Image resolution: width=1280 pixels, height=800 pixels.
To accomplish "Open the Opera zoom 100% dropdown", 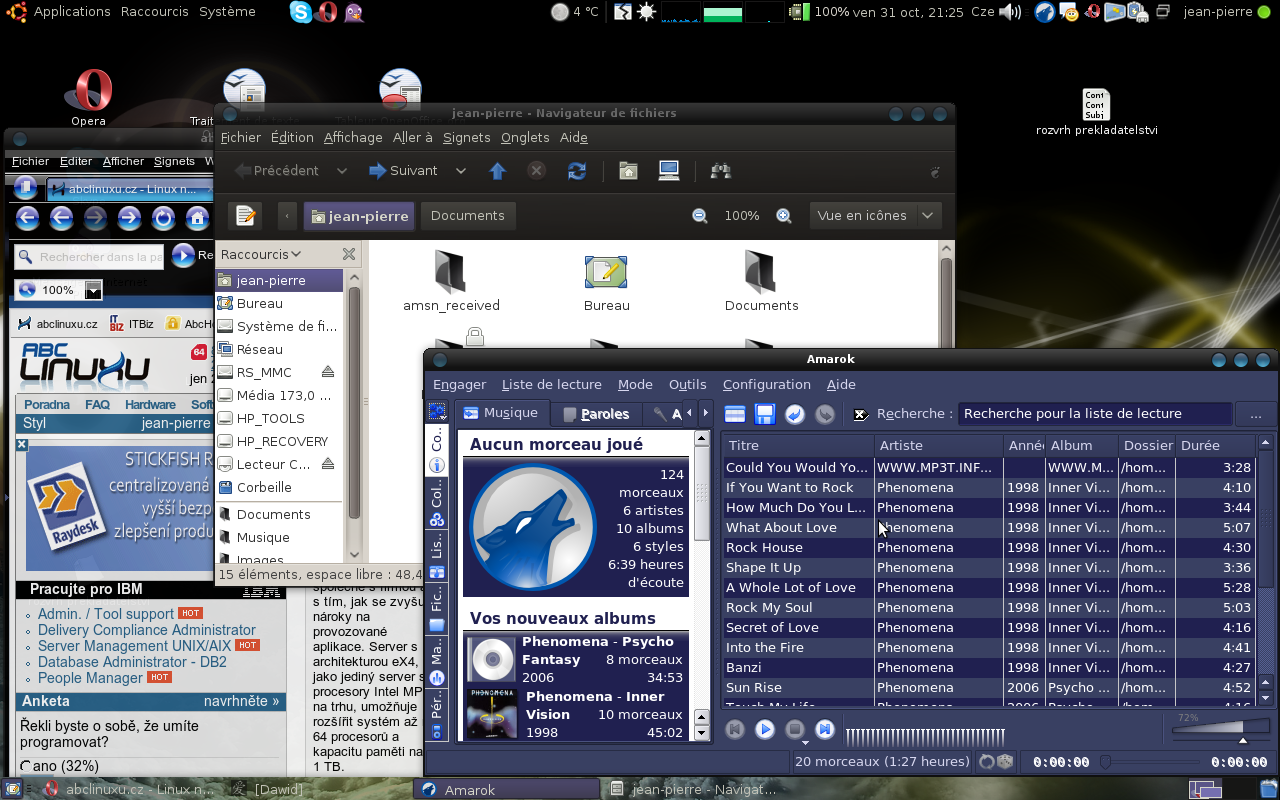I will click(x=93, y=290).
